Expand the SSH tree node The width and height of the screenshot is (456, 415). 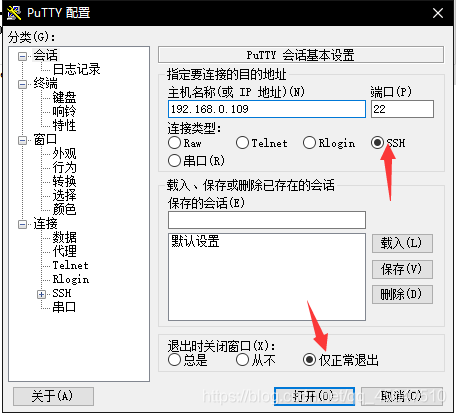pos(41,294)
